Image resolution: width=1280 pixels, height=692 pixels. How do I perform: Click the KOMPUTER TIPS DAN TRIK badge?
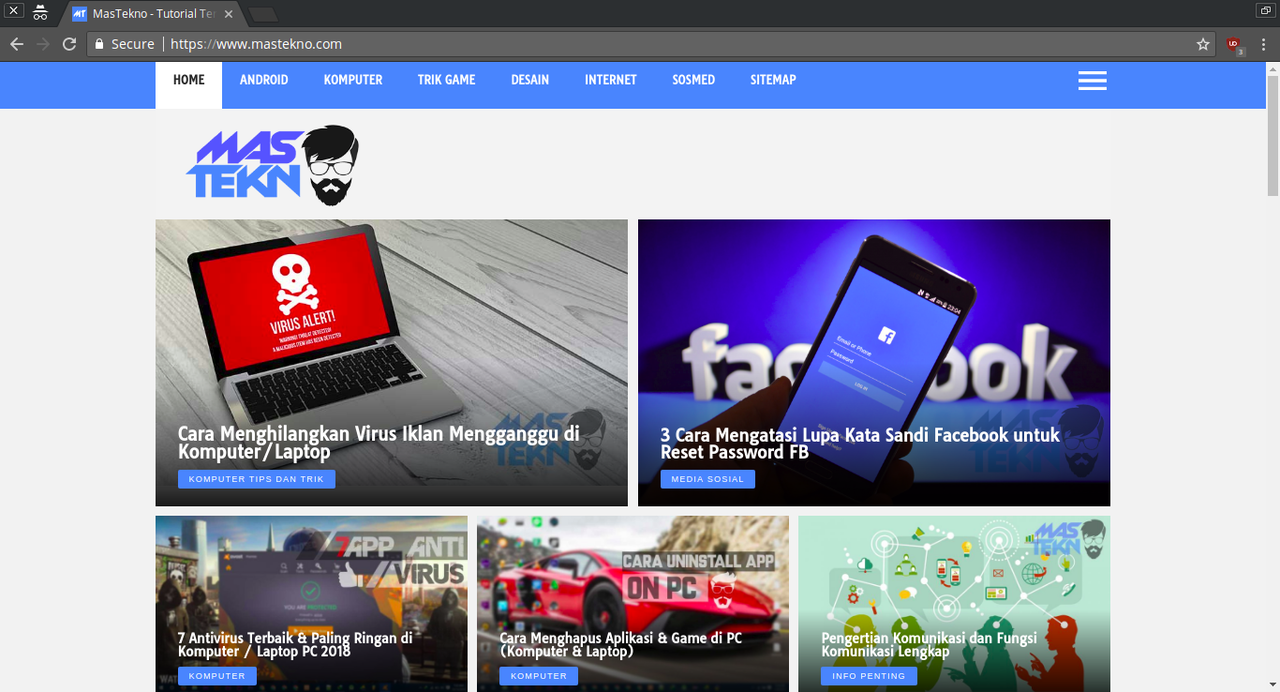click(256, 479)
